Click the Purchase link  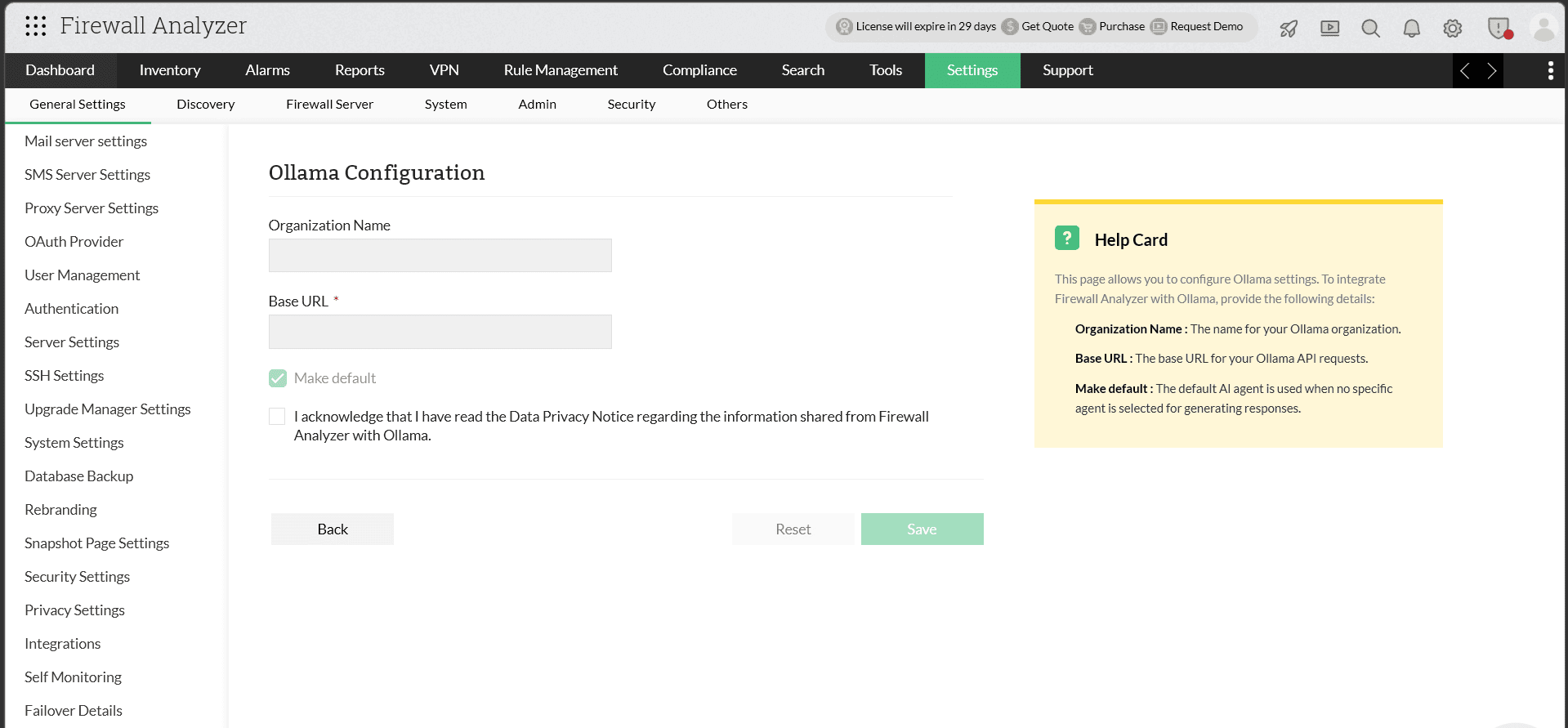tap(1122, 27)
